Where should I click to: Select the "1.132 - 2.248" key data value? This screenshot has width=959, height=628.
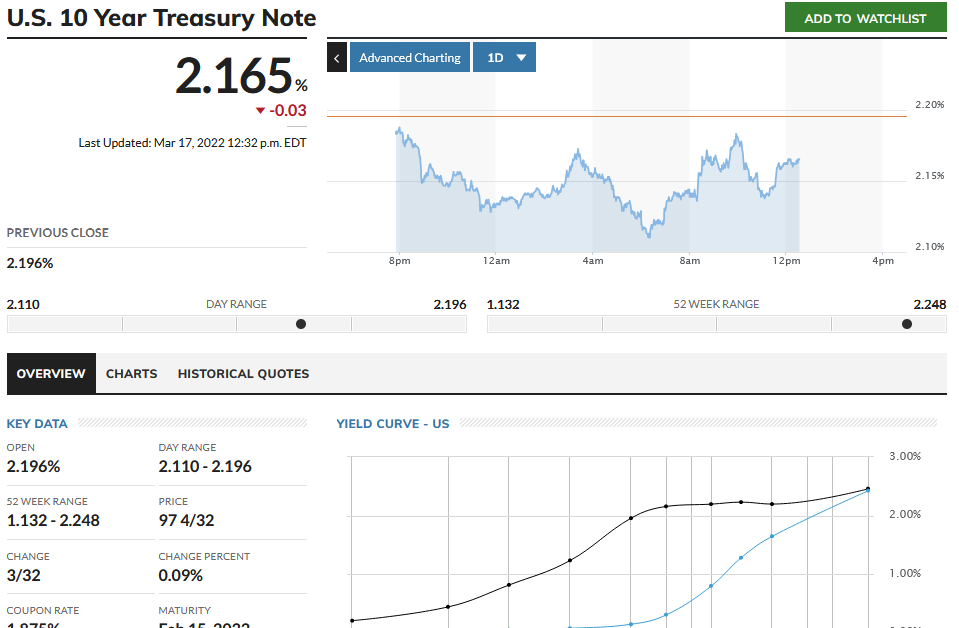(53, 520)
